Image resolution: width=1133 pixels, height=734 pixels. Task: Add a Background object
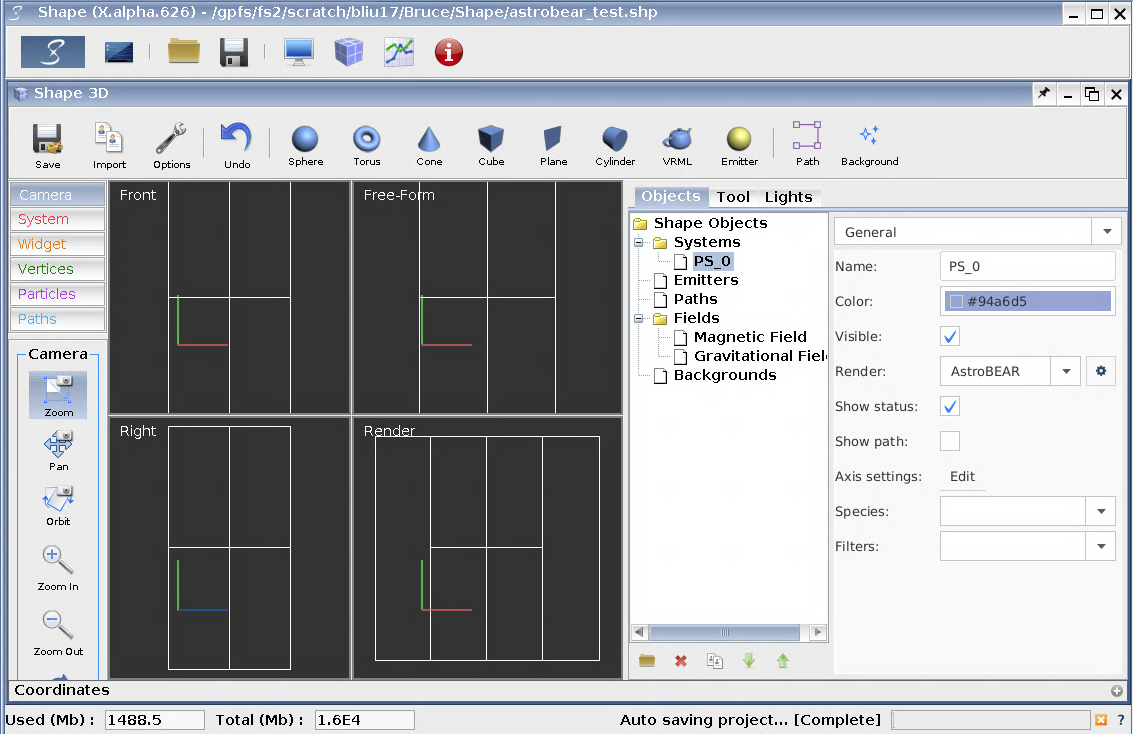pos(869,144)
